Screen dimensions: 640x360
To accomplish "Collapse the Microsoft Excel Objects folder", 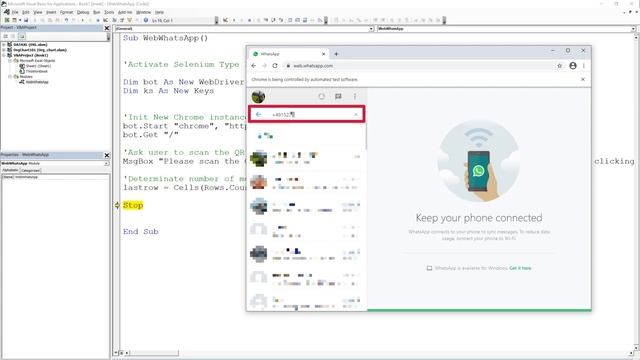I will [10, 60].
